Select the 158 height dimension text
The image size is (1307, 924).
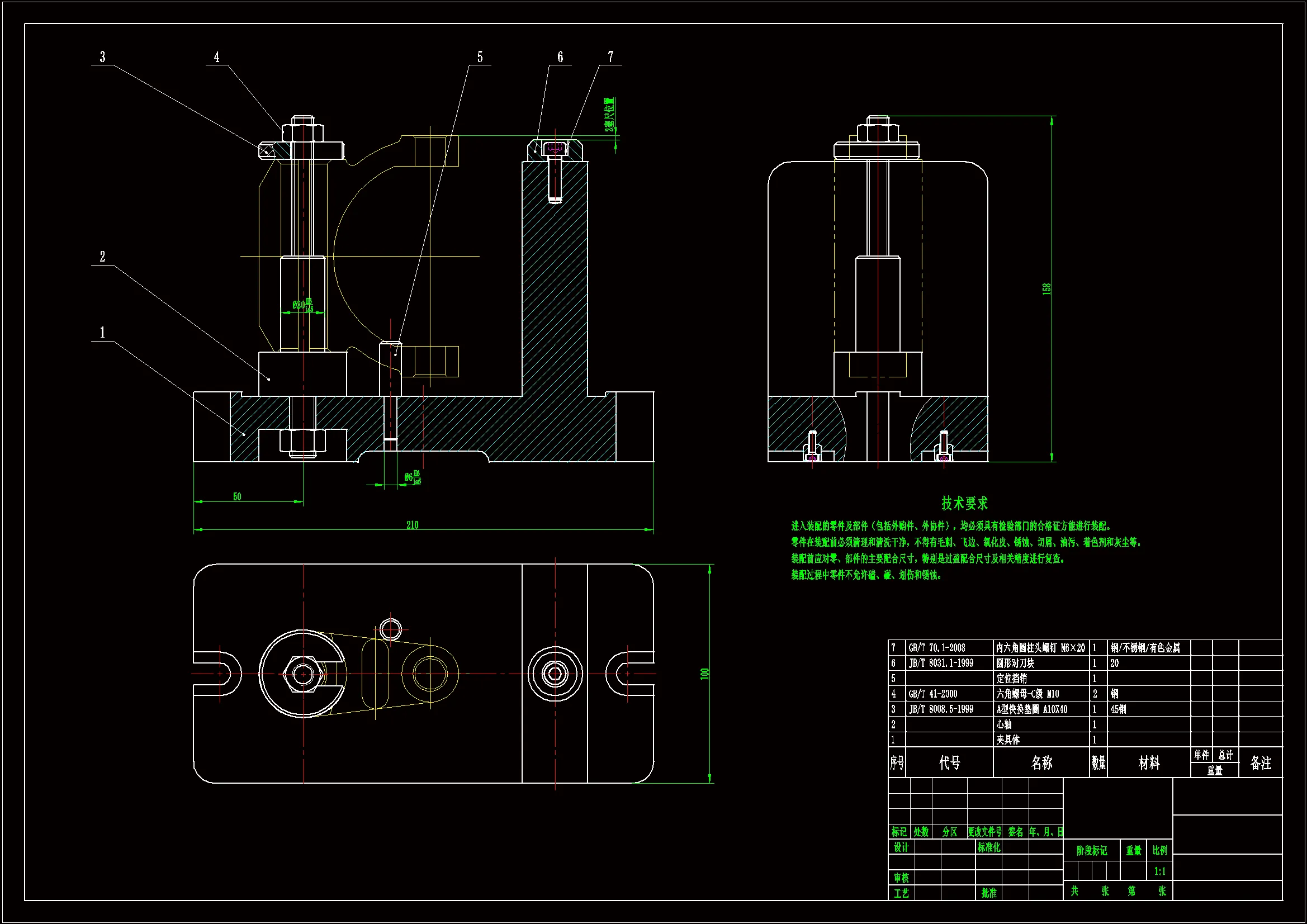tap(1046, 288)
